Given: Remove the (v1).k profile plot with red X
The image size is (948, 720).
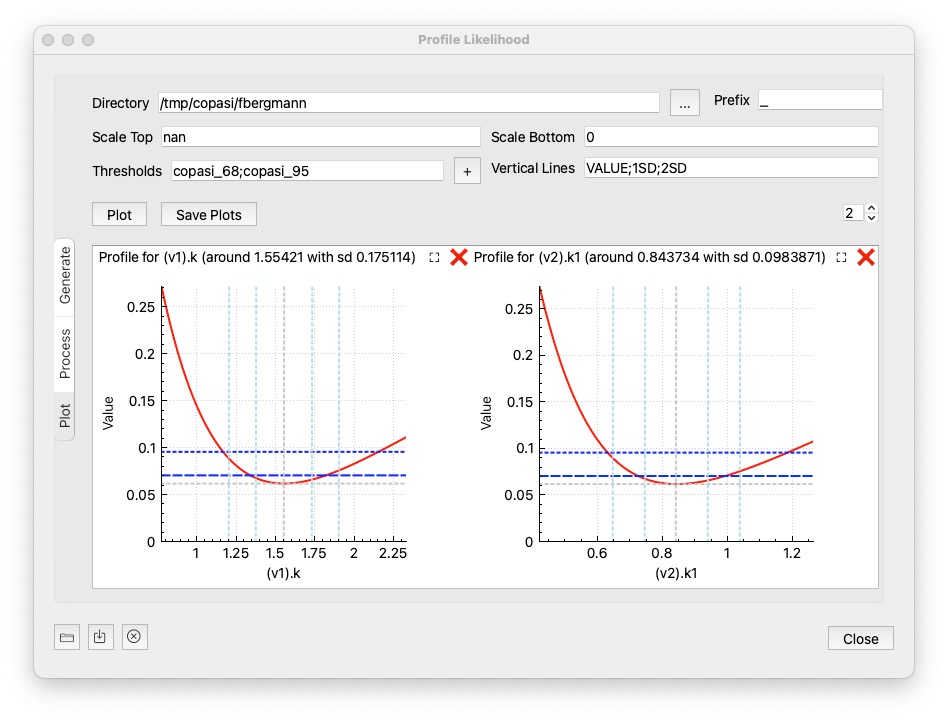Looking at the screenshot, I should (459, 257).
